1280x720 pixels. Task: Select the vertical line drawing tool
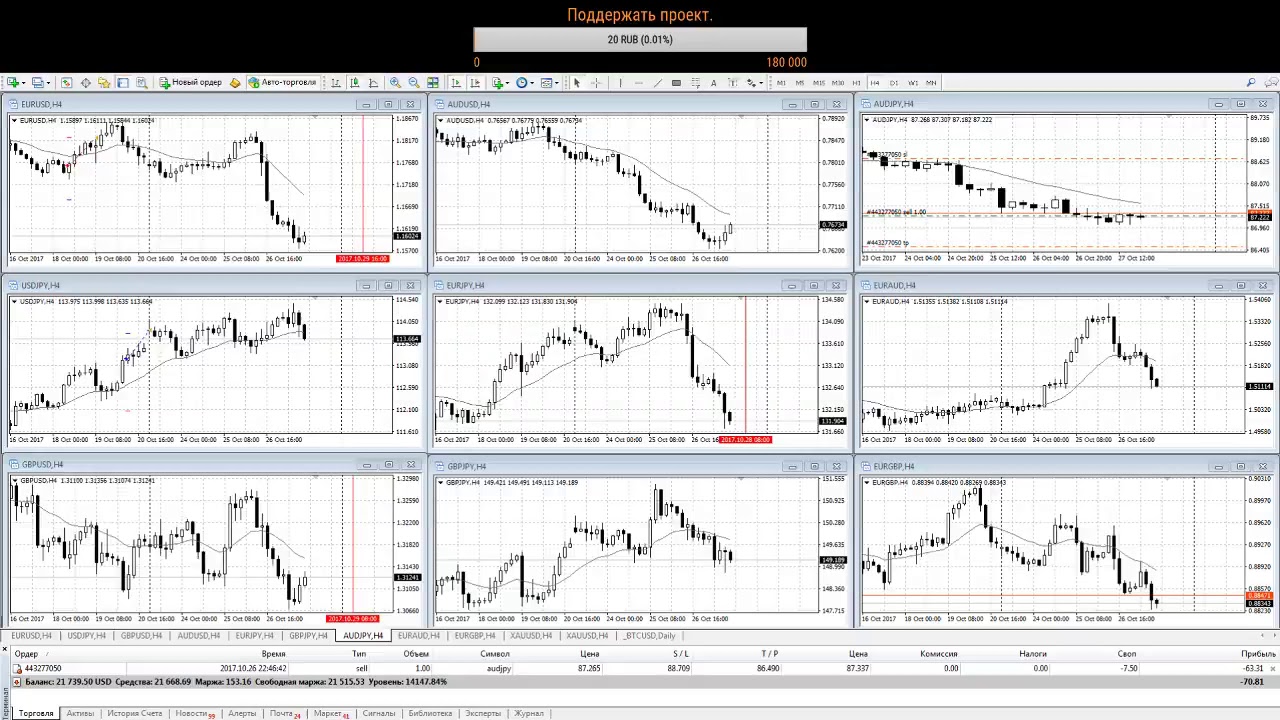tap(620, 82)
